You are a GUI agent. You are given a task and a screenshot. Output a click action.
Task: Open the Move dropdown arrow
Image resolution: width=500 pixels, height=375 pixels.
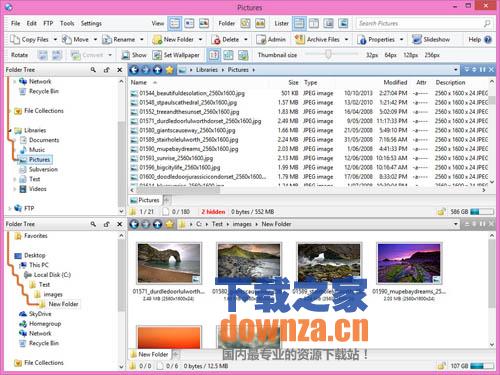95,40
